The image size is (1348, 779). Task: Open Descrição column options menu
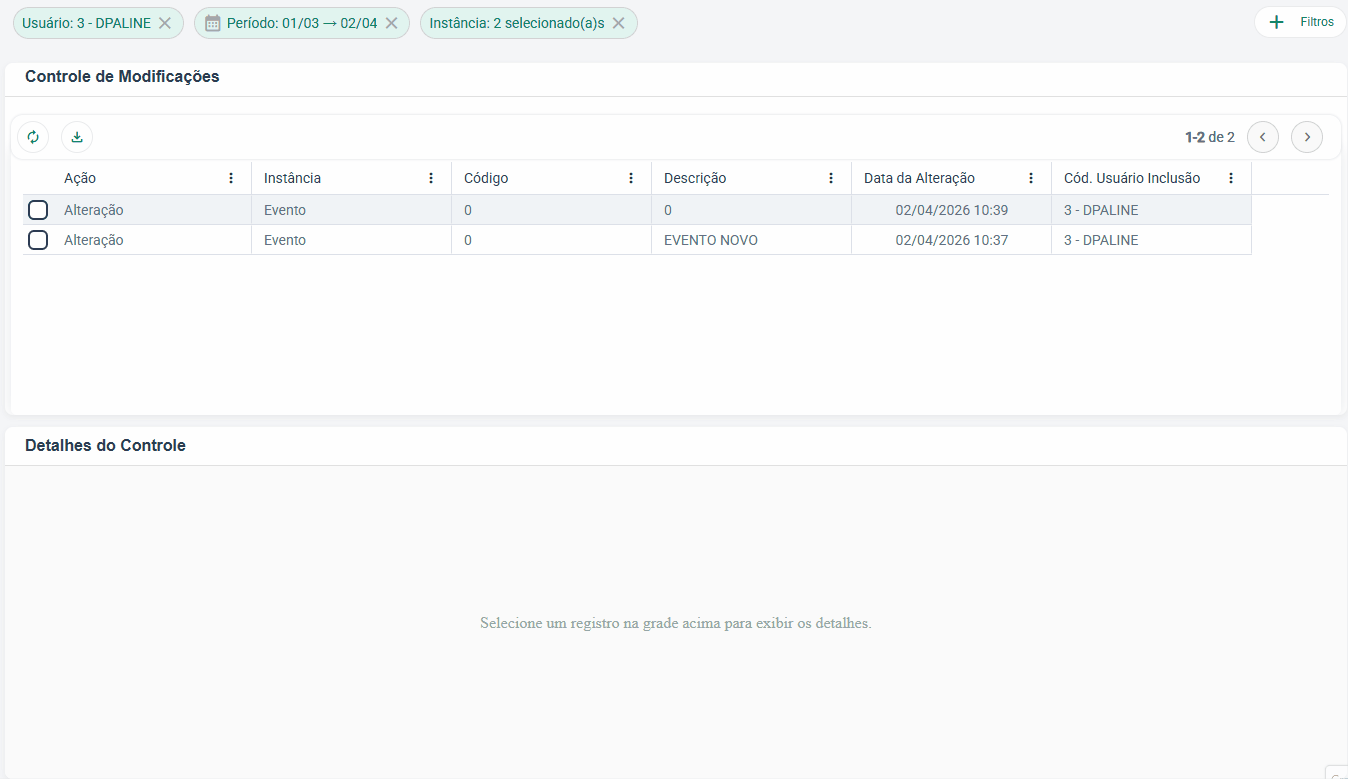[x=831, y=178]
